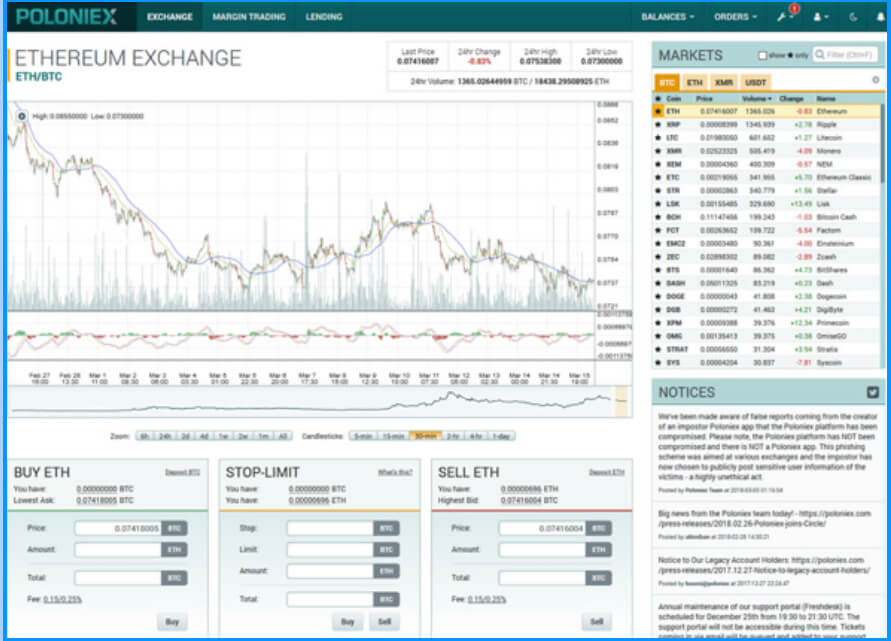The height and width of the screenshot is (641, 891).
Task: Enable the show starred only checkbox
Action: 763,55
